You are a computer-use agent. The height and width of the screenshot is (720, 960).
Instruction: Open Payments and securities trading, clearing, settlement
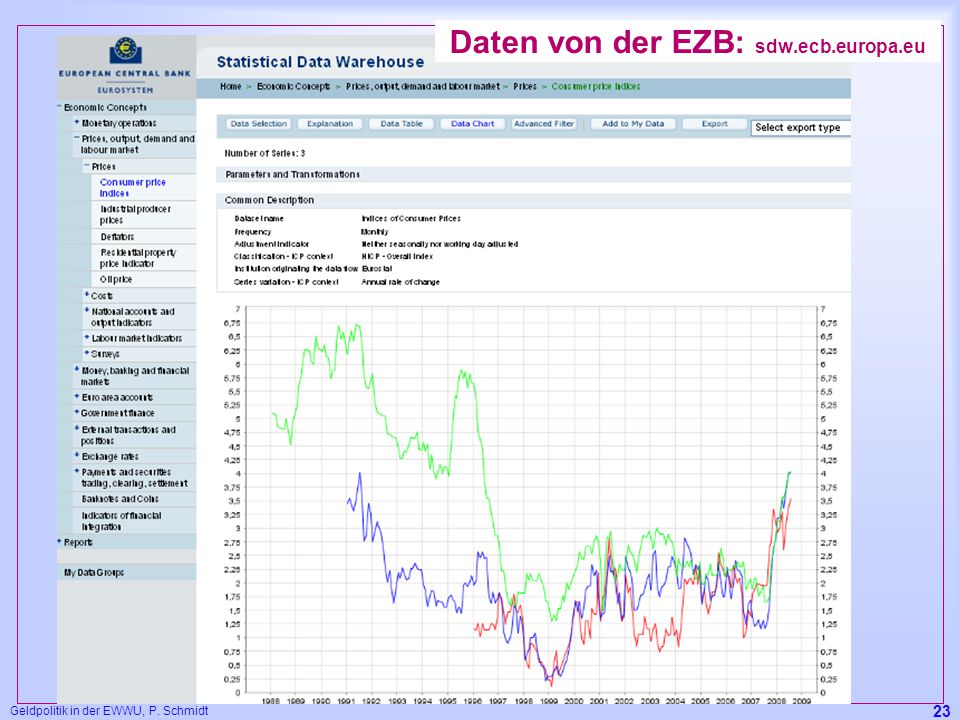(x=135, y=478)
